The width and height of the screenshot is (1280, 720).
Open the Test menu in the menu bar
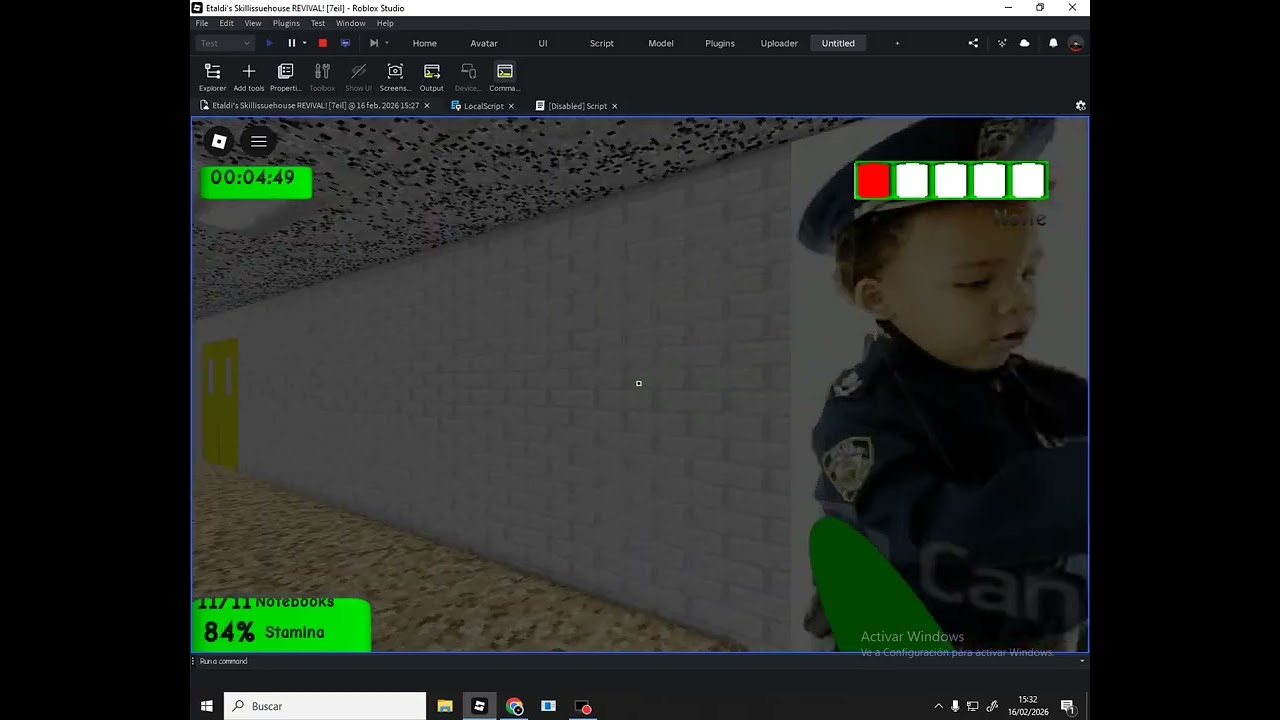(318, 23)
